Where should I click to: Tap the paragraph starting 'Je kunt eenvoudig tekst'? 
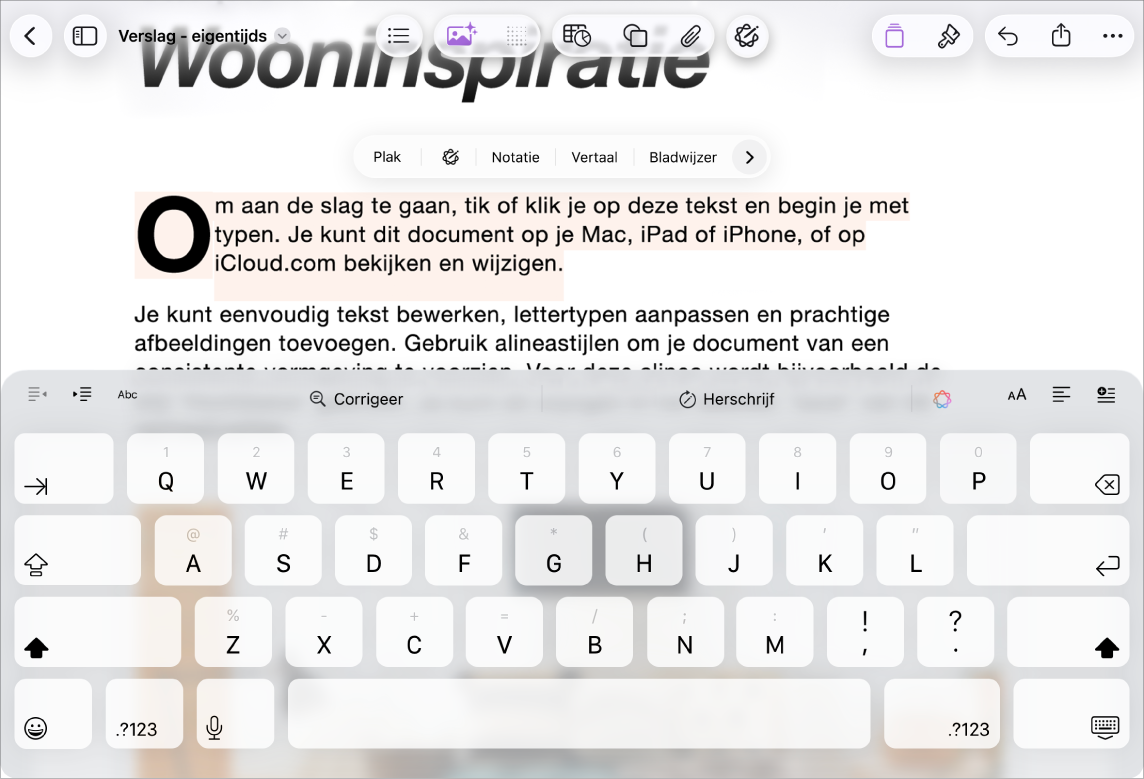coord(537,343)
